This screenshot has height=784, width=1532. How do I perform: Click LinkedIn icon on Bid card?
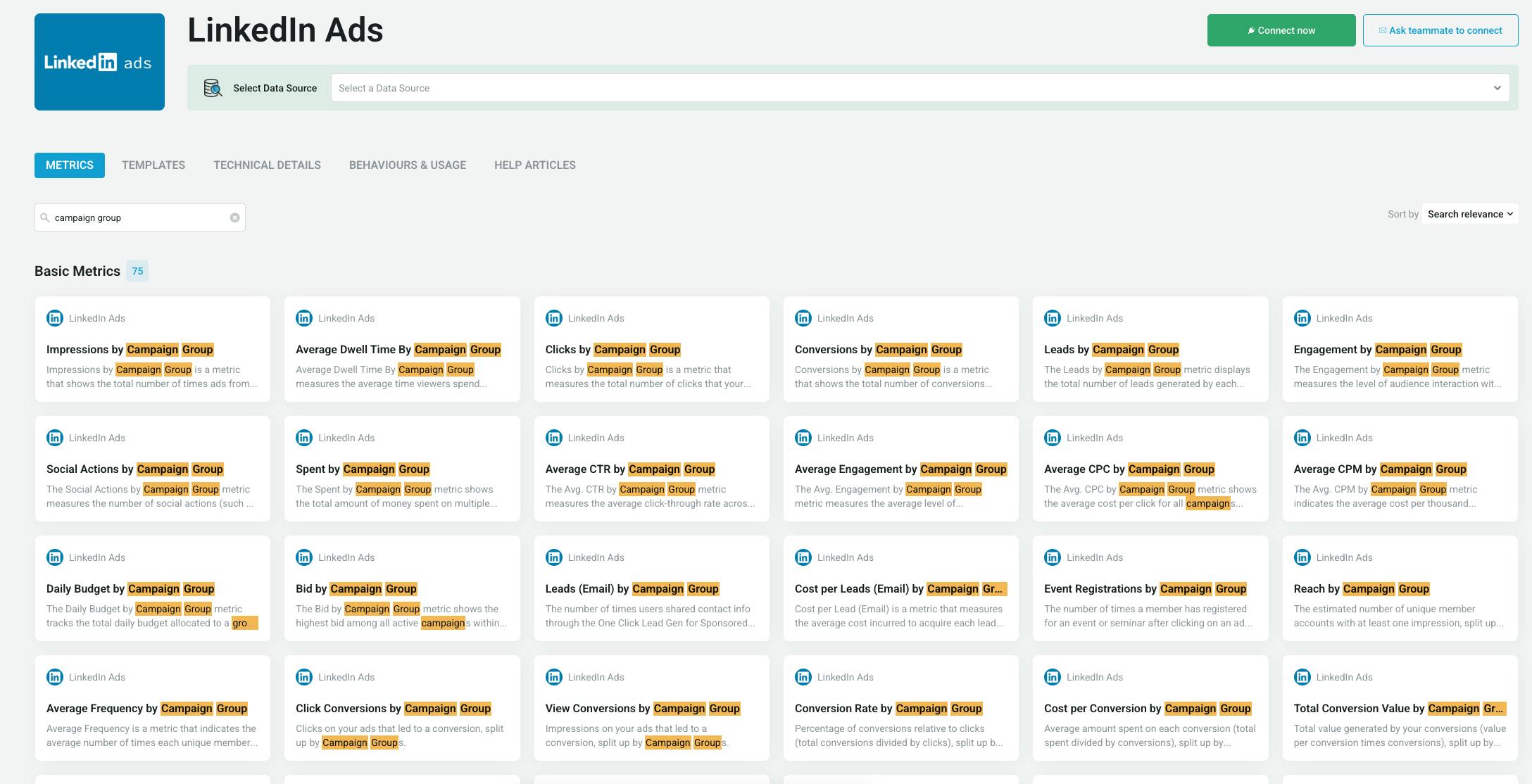304,557
